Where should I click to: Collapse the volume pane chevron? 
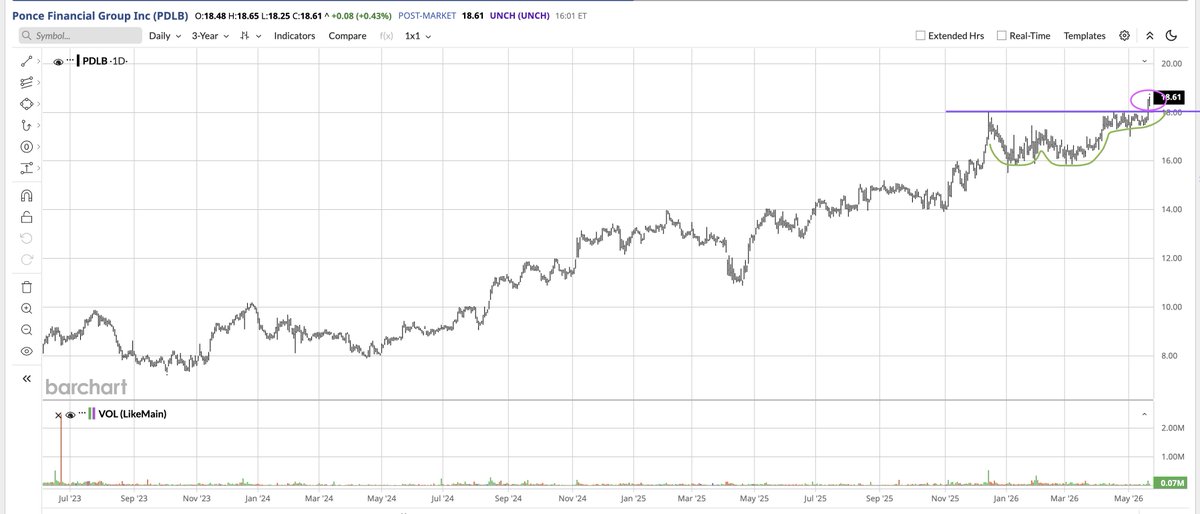pyautogui.click(x=1146, y=414)
